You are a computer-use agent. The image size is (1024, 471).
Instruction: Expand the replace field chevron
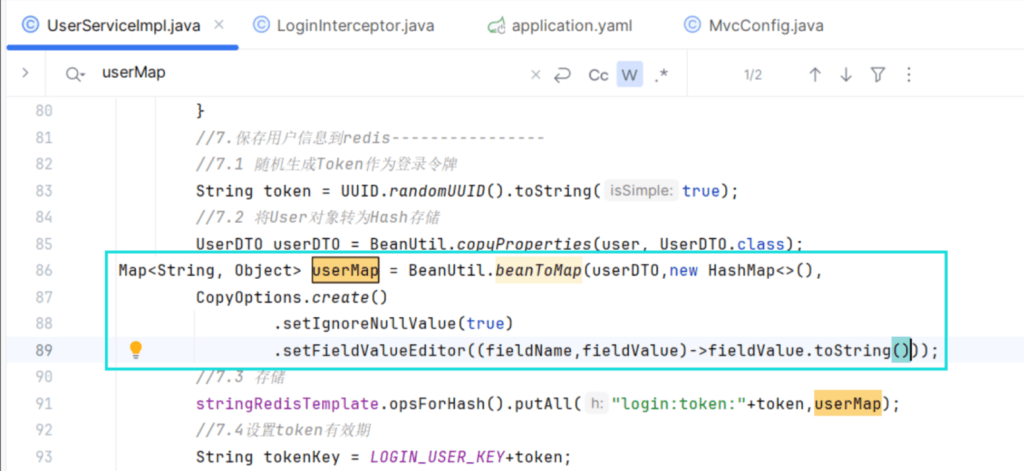coord(25,73)
